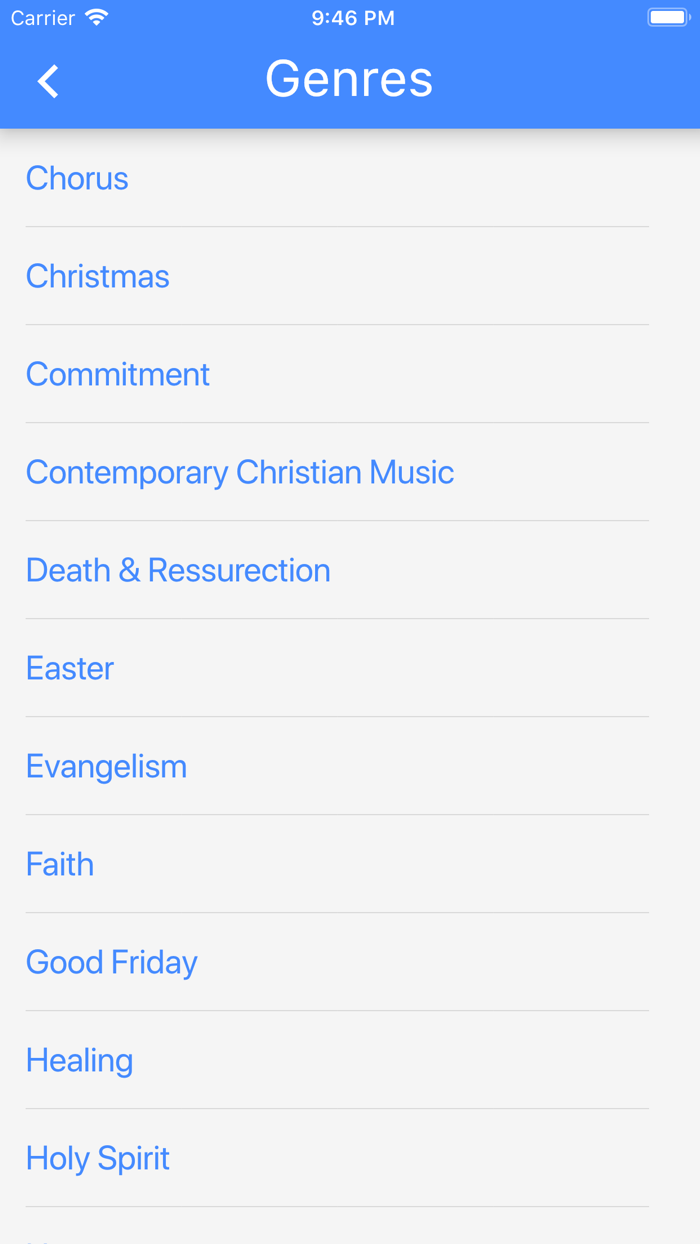Open the Holy Spirit genre
The image size is (700, 1244).
[x=97, y=1159]
